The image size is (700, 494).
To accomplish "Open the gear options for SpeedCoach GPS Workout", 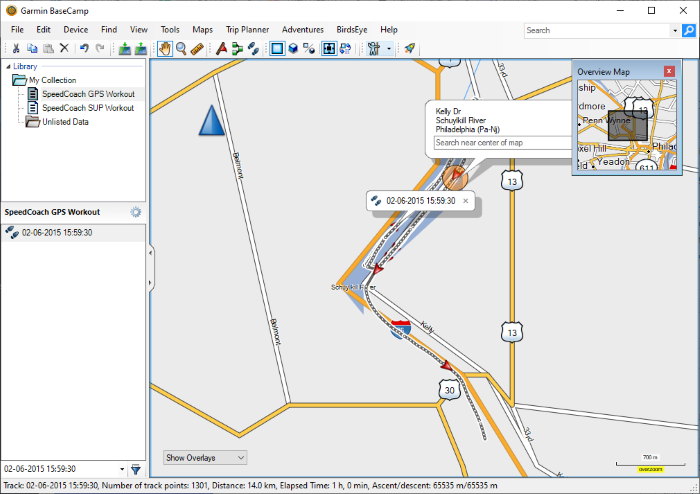I will coord(136,212).
